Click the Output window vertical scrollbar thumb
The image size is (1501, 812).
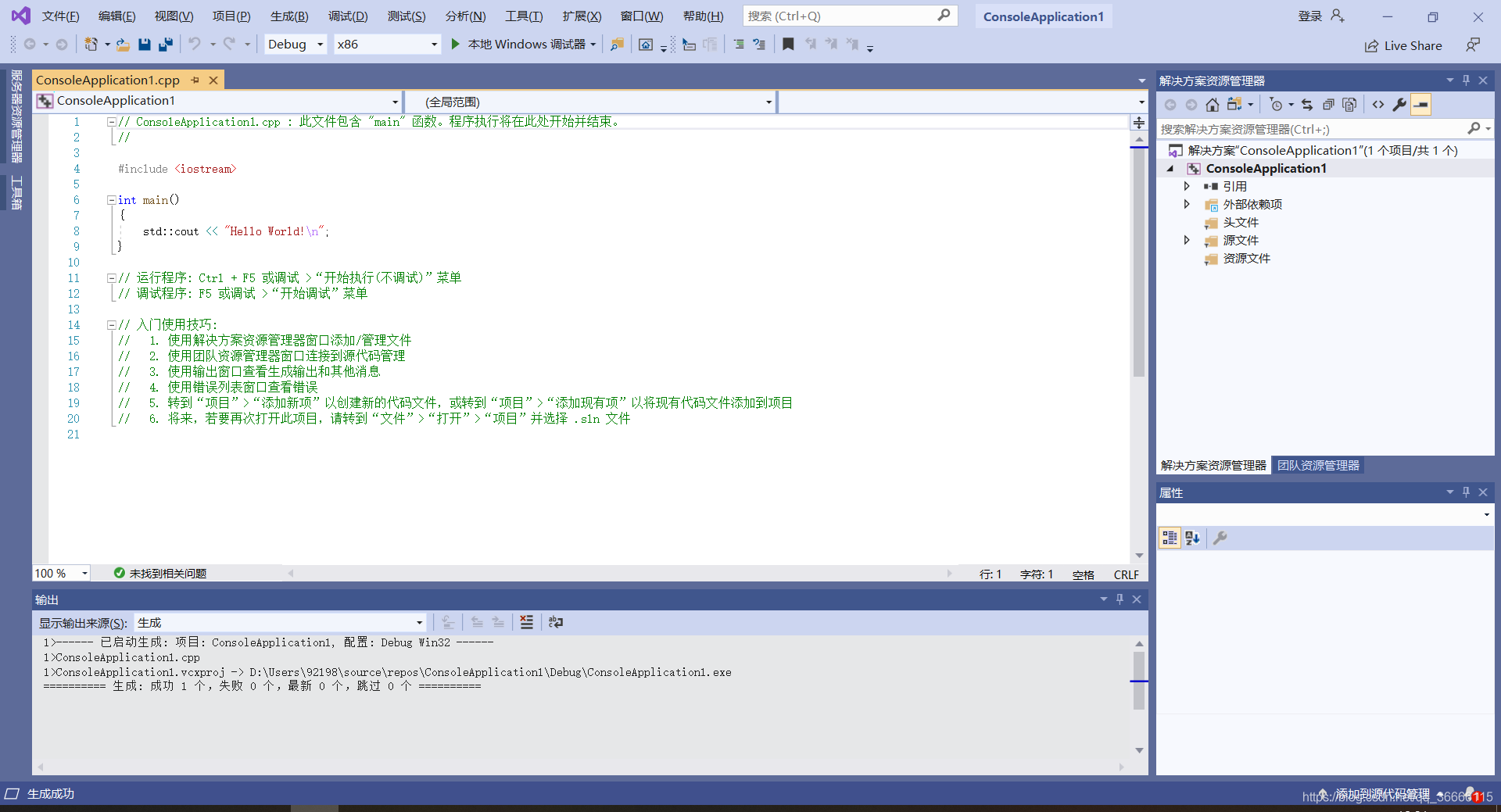[x=1139, y=681]
